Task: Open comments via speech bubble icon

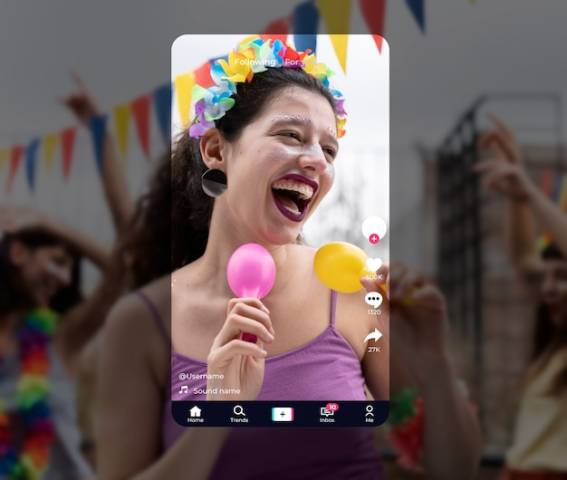Action: [x=374, y=300]
